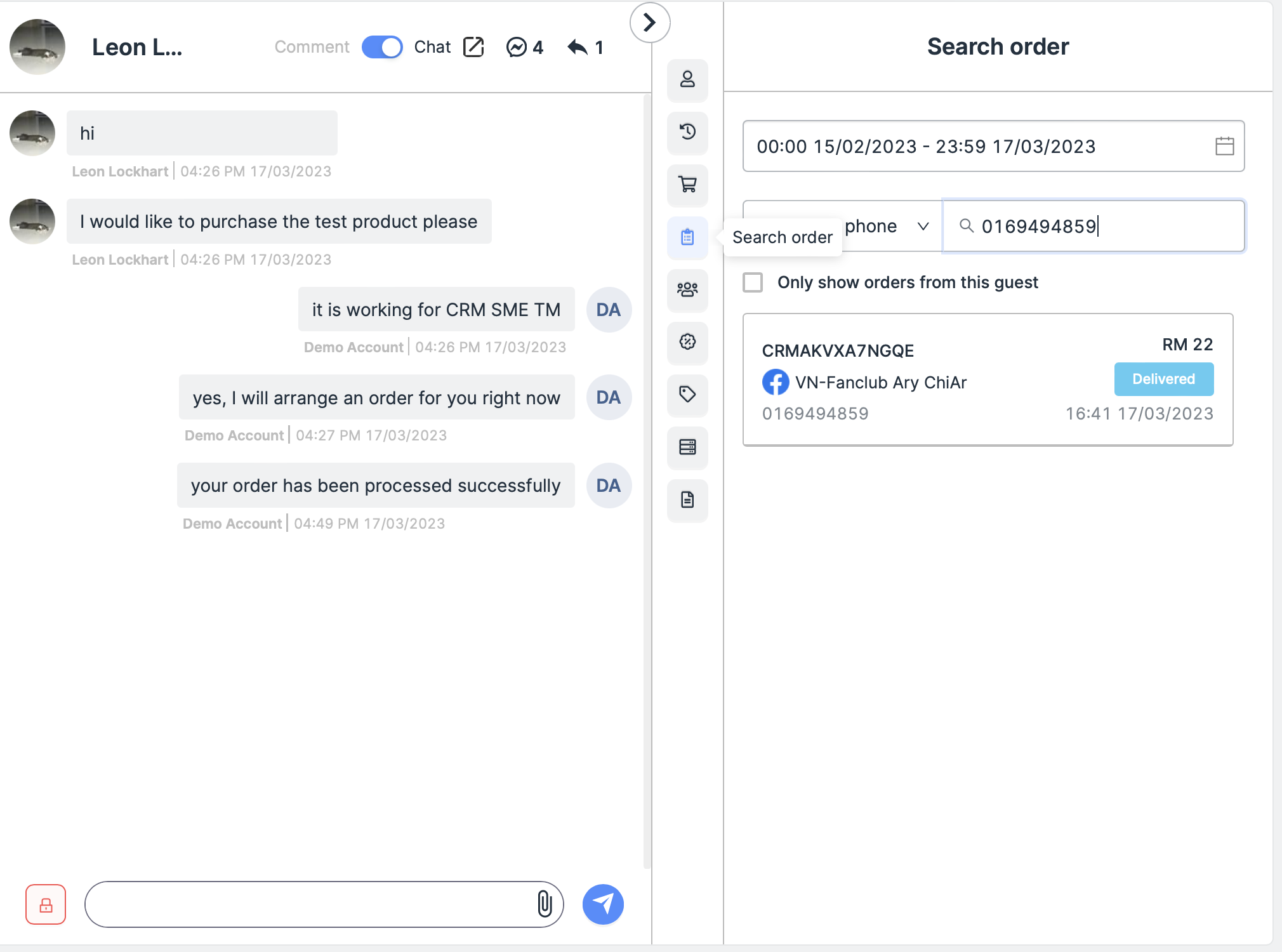Screen dimensions: 1282x952
Task: Open the tag label sidebar icon
Action: click(x=687, y=395)
